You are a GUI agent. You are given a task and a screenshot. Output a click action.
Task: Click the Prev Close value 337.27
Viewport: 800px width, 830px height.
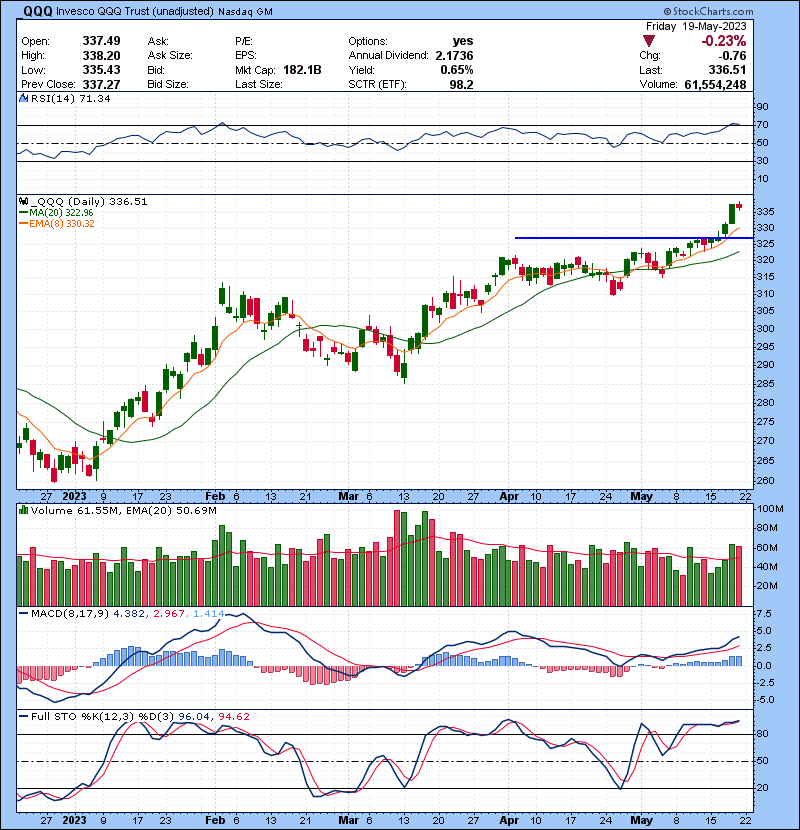101,85
